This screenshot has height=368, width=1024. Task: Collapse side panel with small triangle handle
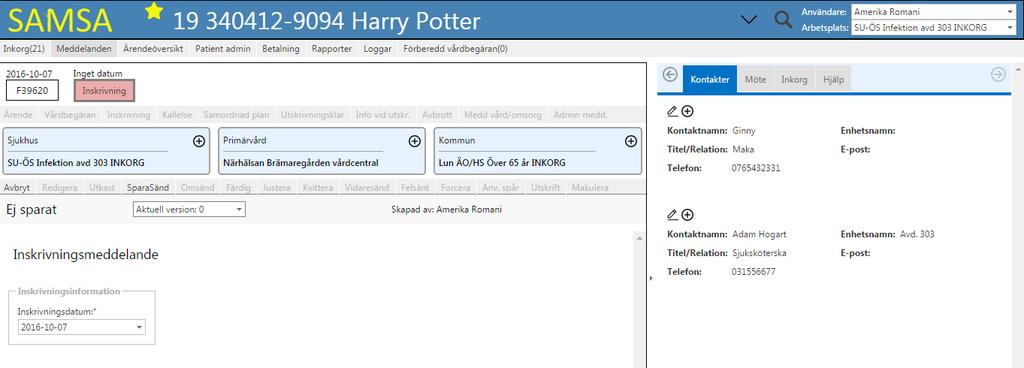[650, 279]
